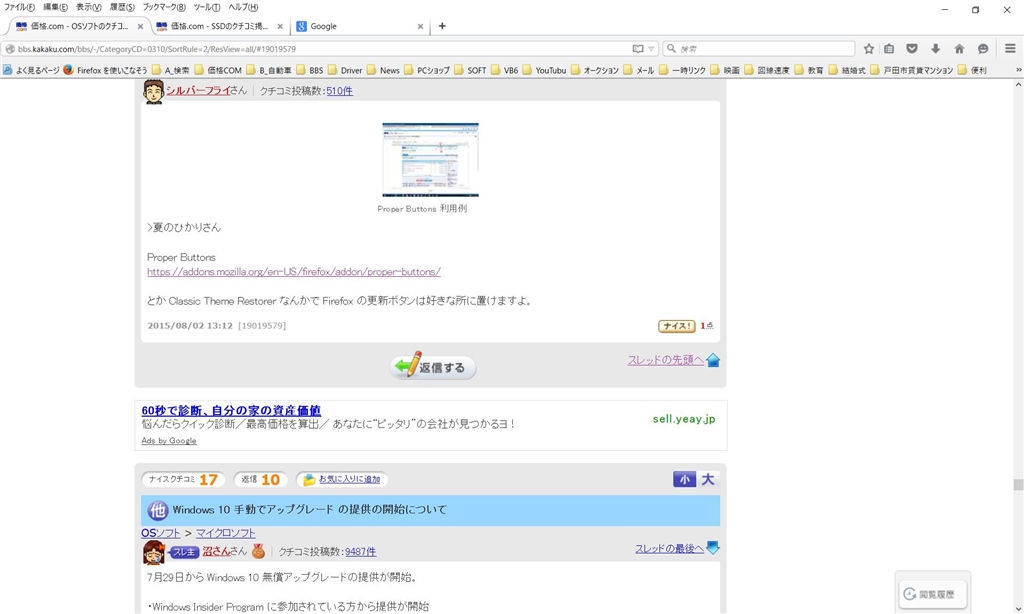This screenshot has width=1024, height=614.
Task: Open the Downloads arrow icon
Action: click(936, 48)
